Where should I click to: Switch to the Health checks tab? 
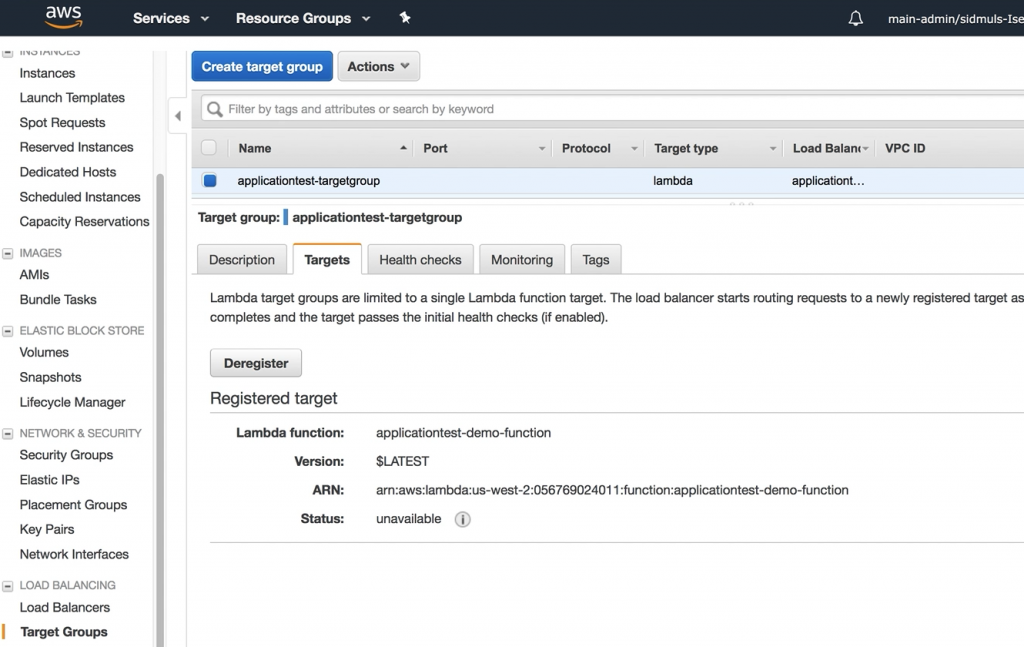pyautogui.click(x=420, y=259)
